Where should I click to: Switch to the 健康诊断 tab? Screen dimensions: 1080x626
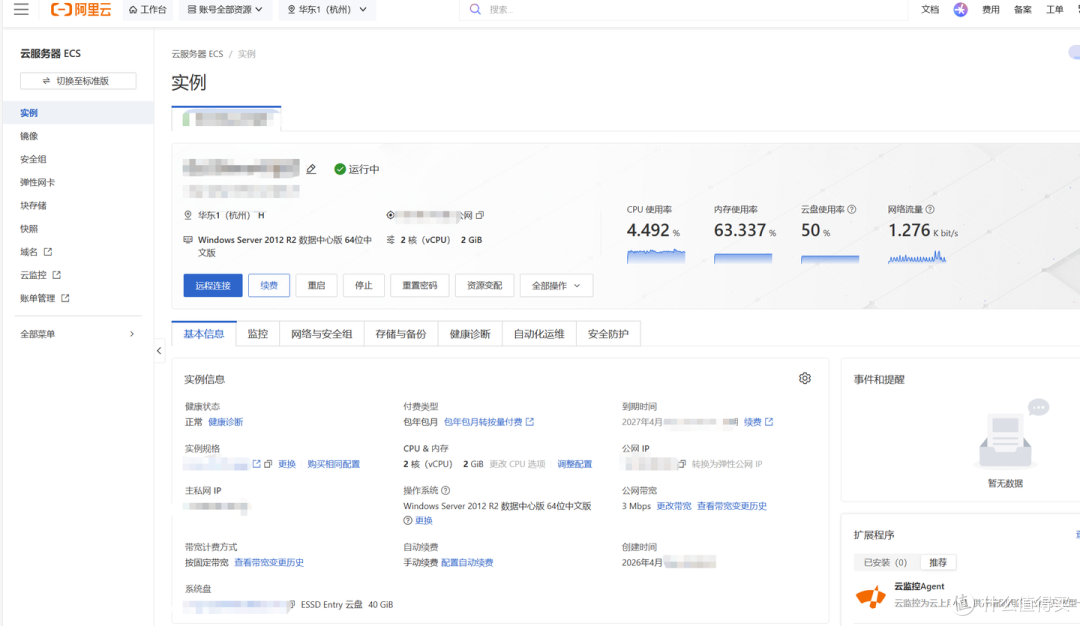coord(470,334)
